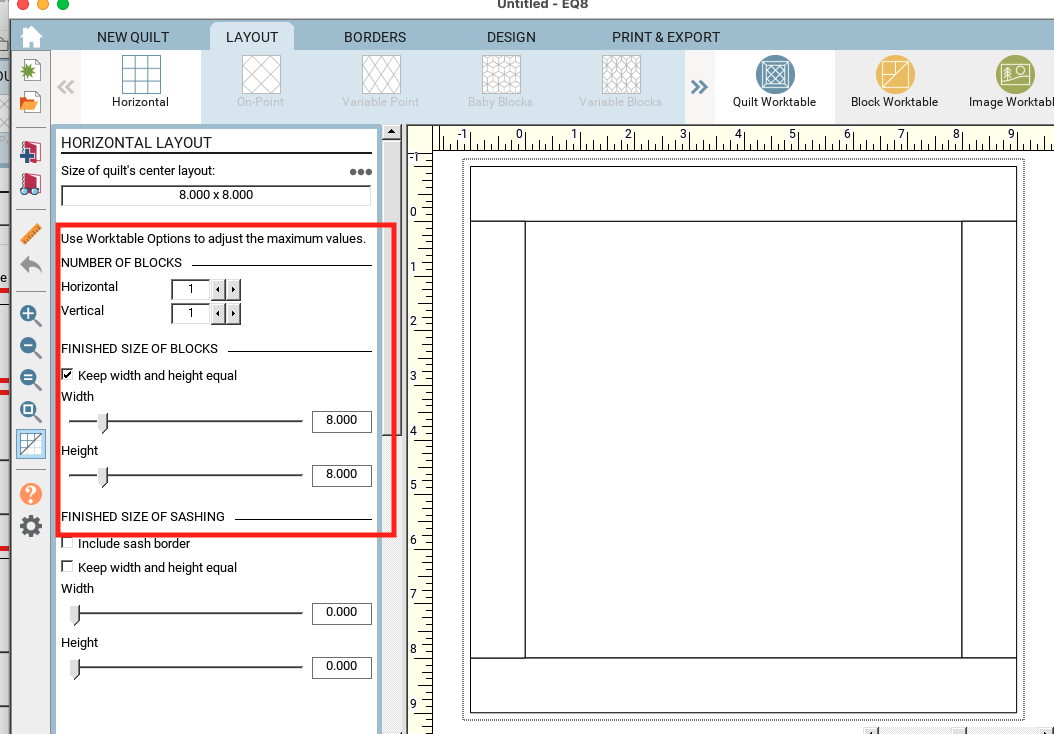The width and height of the screenshot is (1054, 734).
Task: Open Help with the question mark icon
Action: point(31,494)
